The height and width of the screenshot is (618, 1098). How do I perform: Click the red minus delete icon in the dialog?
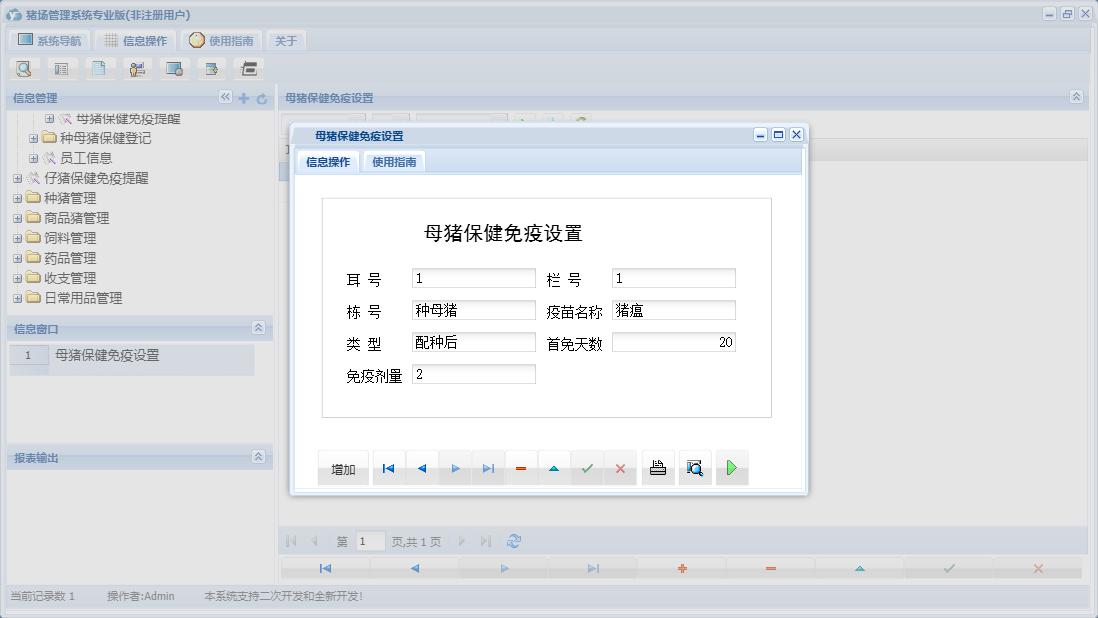point(521,468)
